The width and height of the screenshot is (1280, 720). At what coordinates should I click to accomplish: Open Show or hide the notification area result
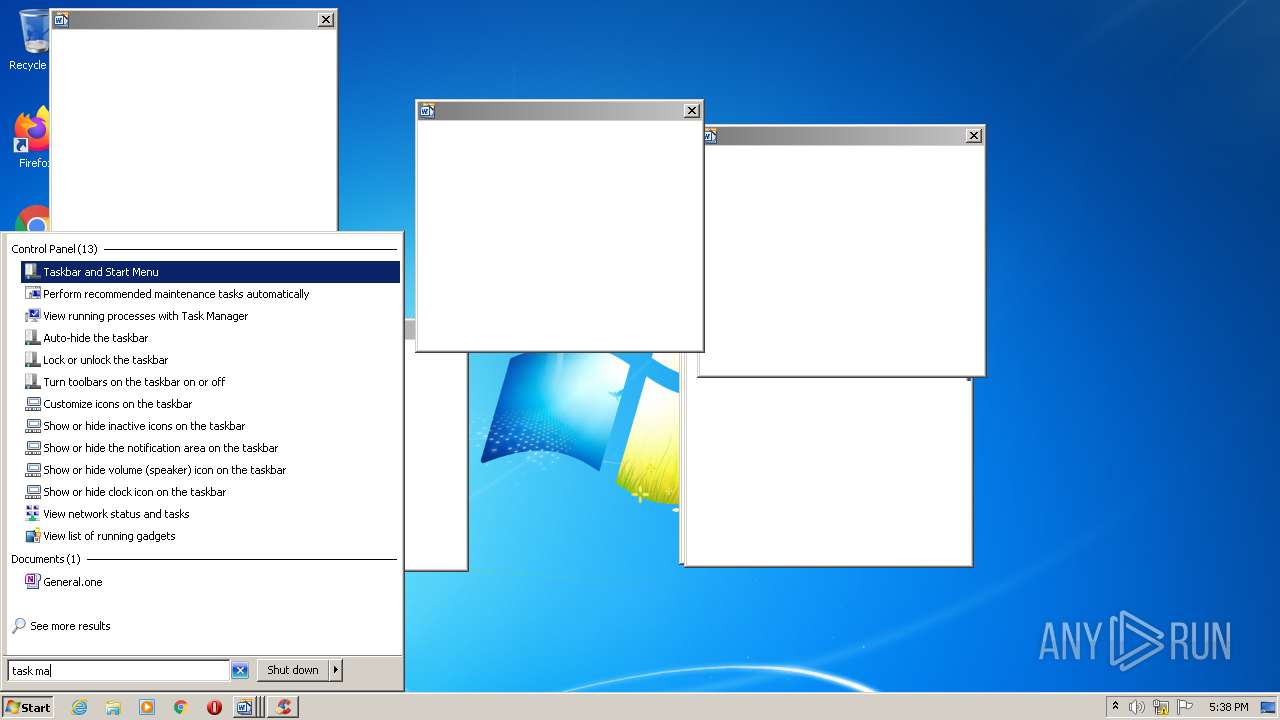click(210, 448)
